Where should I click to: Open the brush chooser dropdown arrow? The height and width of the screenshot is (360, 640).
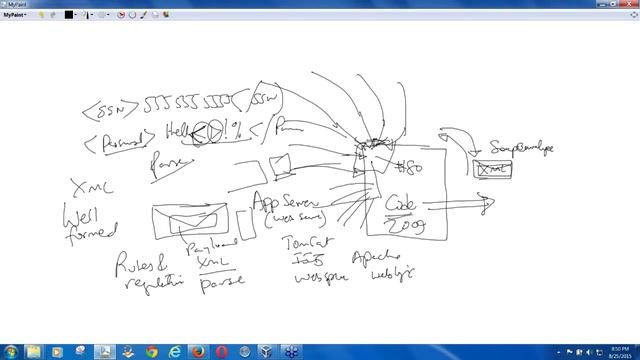tap(92, 15)
